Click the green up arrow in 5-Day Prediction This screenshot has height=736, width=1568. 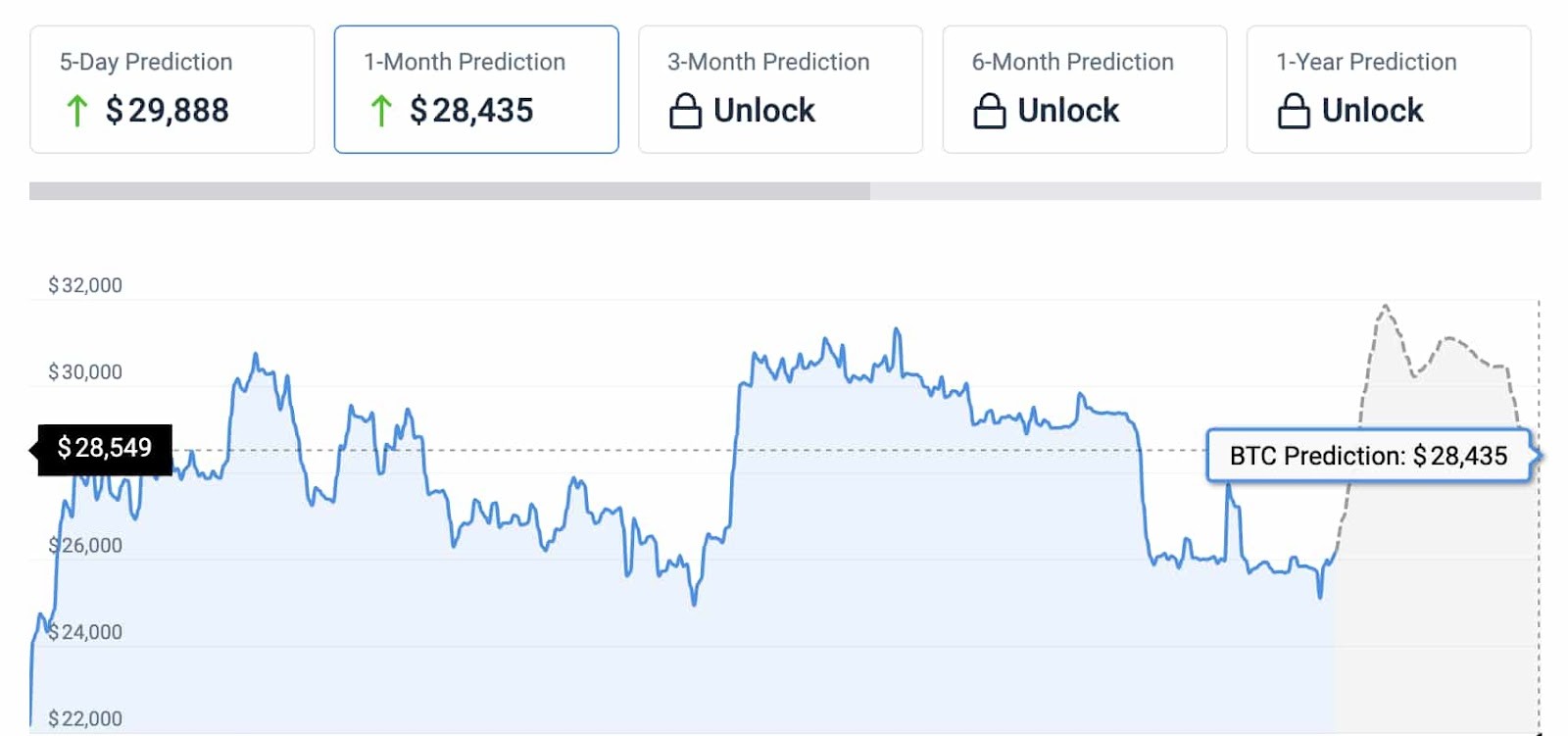76,111
